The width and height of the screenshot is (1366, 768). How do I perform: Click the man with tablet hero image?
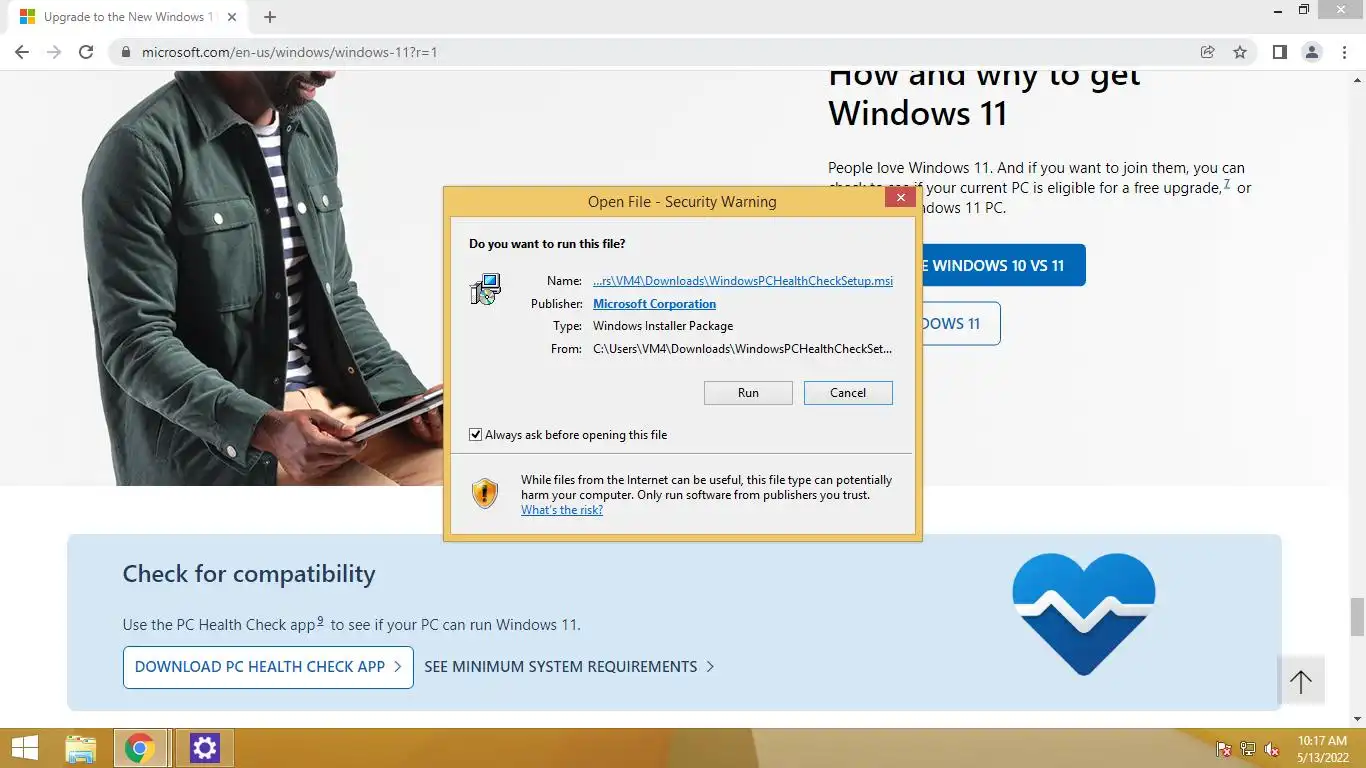click(265, 280)
